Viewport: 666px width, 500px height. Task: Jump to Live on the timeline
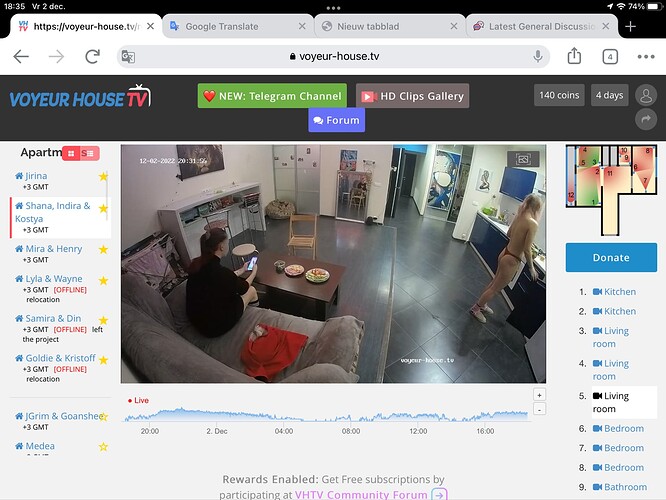tap(138, 400)
